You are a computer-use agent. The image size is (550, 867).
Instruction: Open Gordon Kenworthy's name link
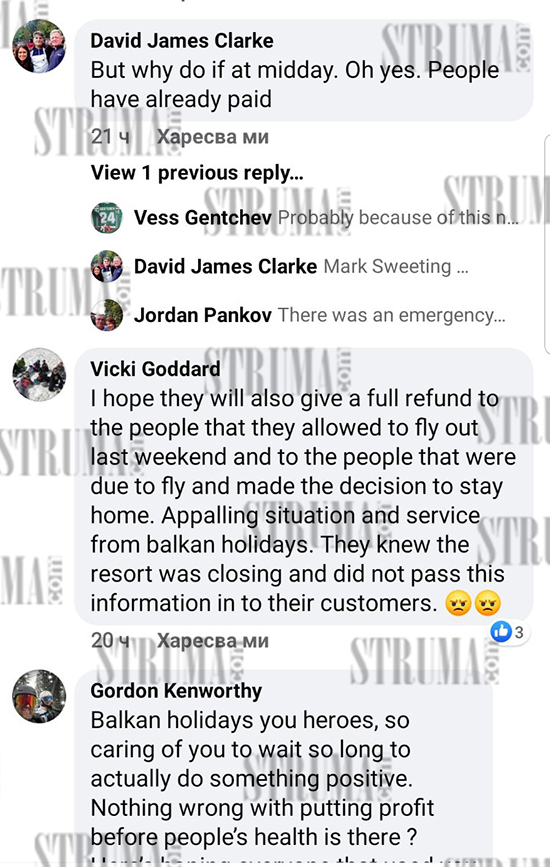point(176,691)
